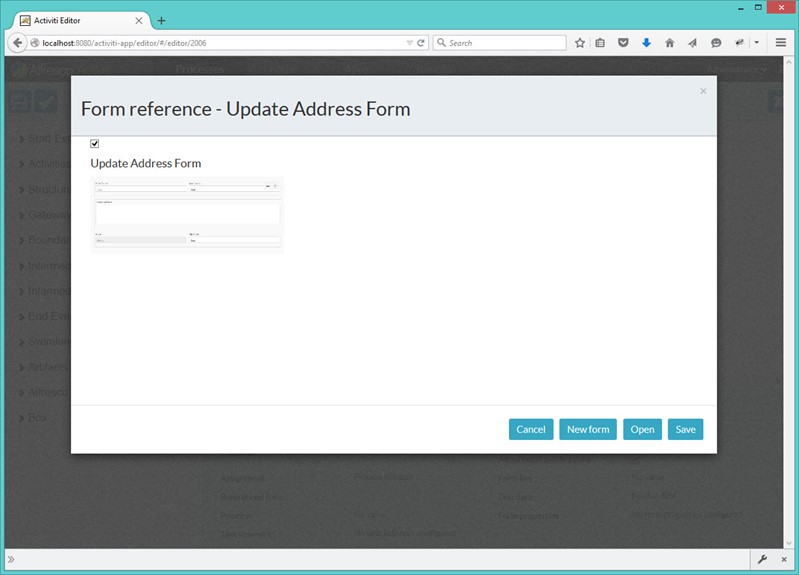Expand the Box palette group
The image size is (799, 575).
33,417
